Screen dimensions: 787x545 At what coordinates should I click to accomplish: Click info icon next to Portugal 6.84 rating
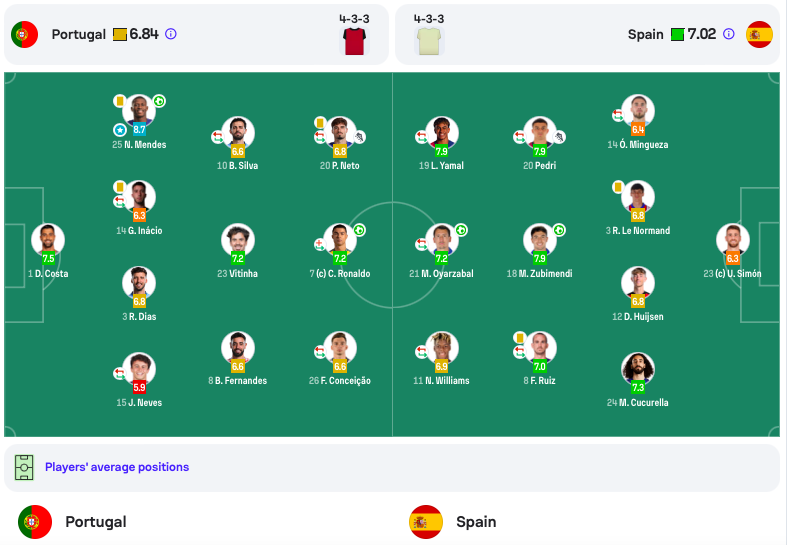click(x=171, y=34)
